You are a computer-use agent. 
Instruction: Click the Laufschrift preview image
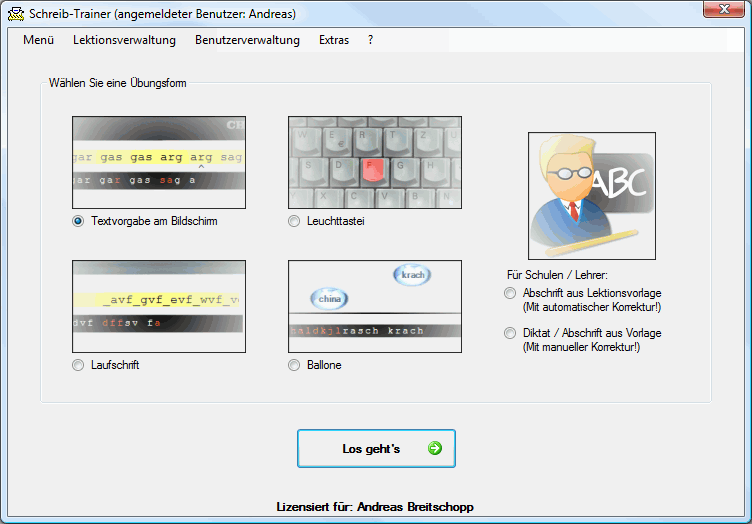(159, 306)
